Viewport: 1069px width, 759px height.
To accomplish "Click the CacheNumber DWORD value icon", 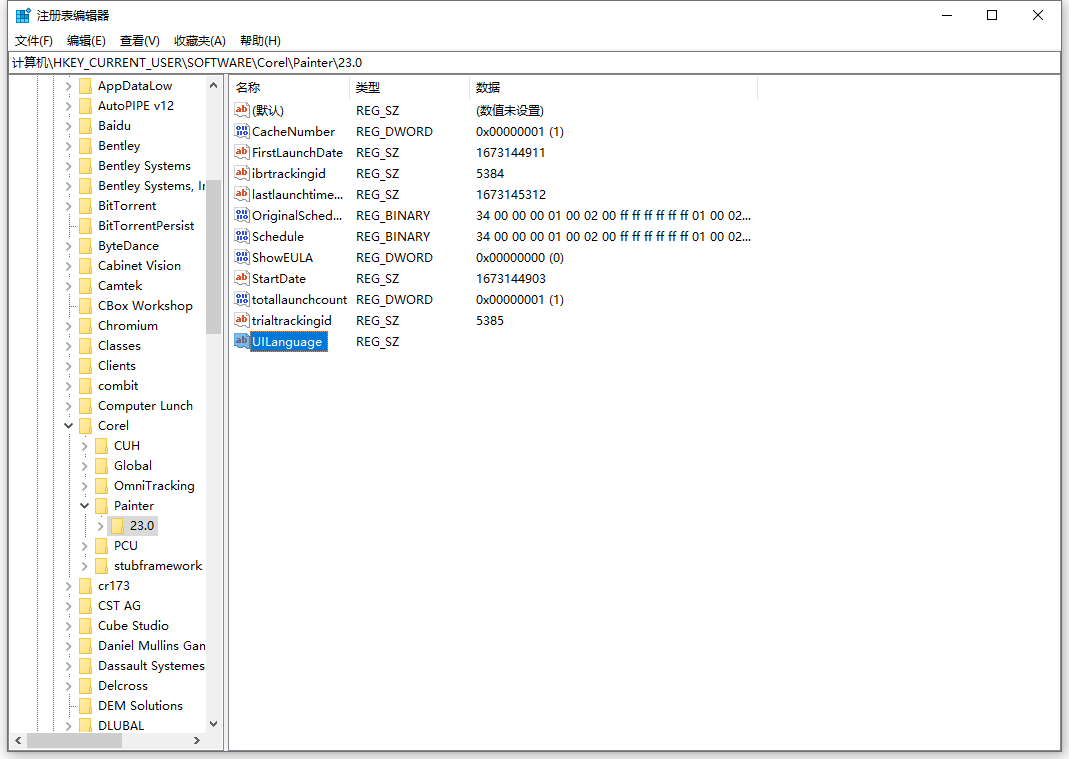I will click(x=241, y=131).
